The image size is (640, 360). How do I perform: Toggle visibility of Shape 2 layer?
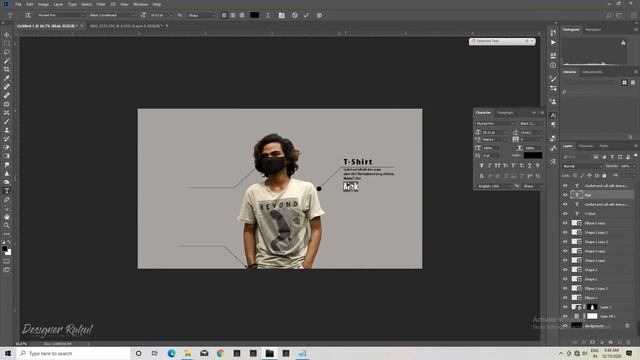pyautogui.click(x=565, y=269)
